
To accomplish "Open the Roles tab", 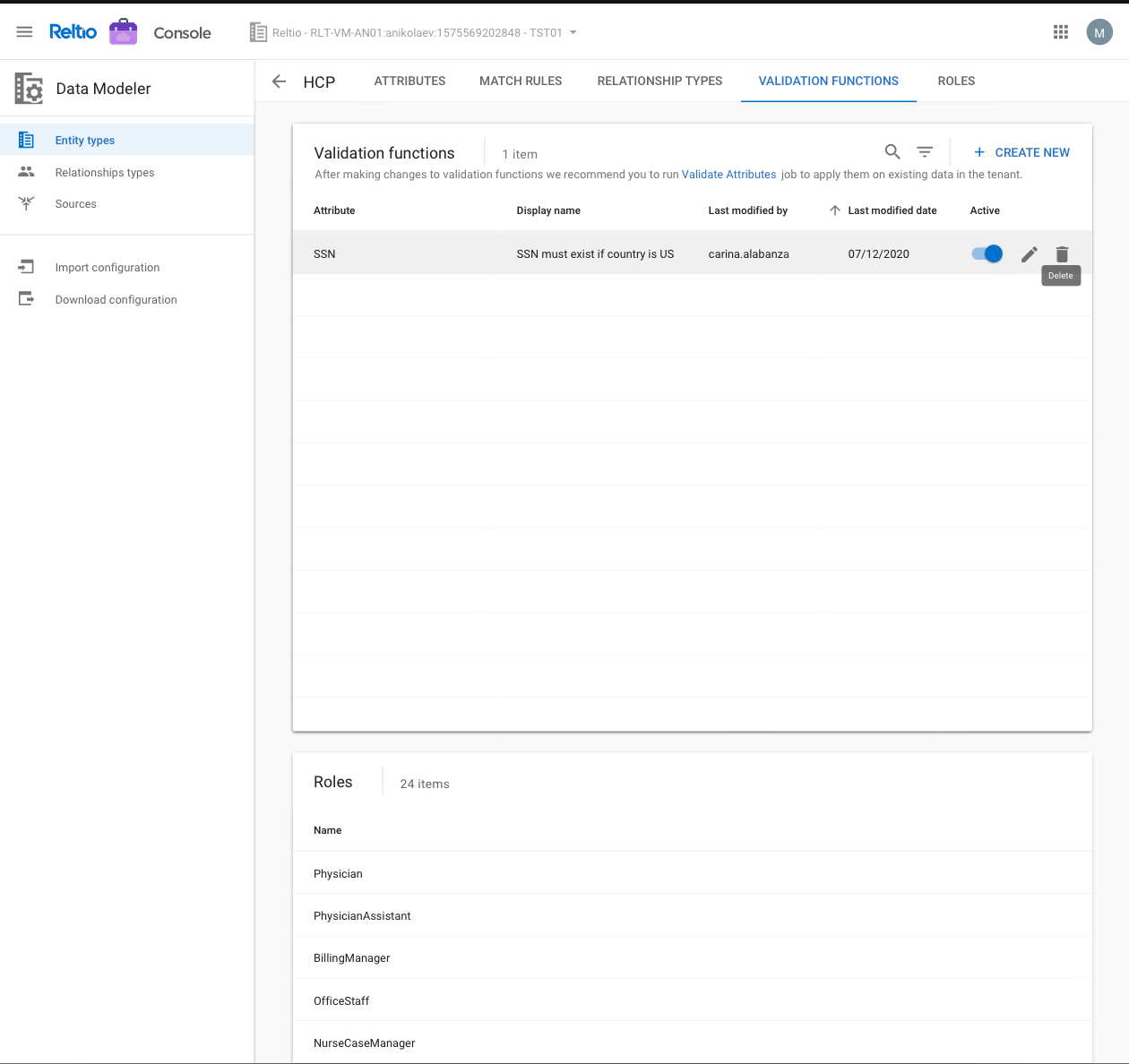I will [956, 81].
